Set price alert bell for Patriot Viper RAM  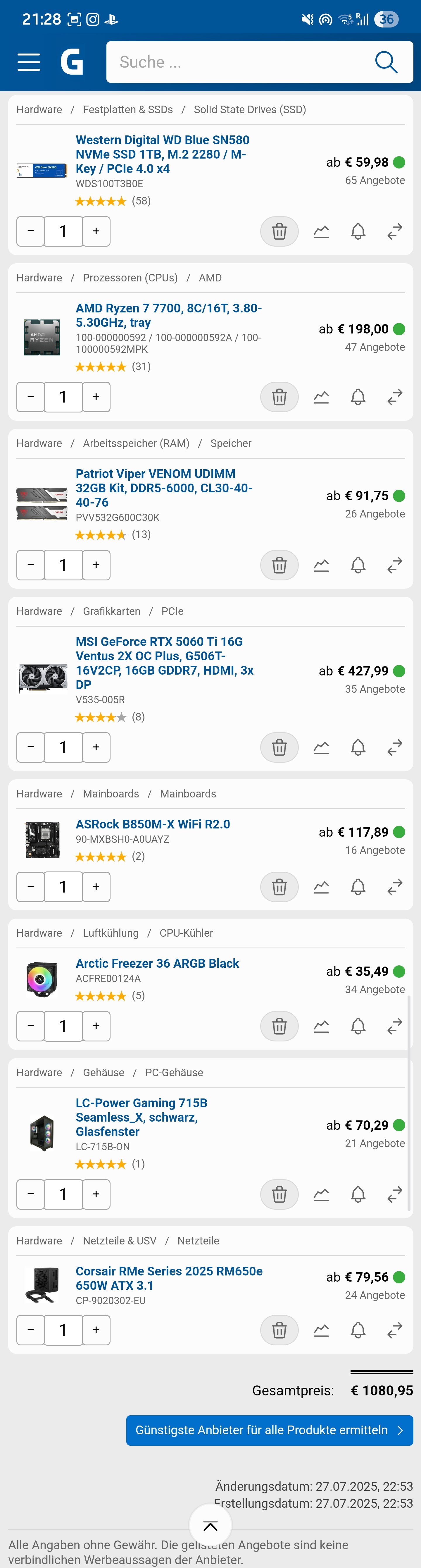coord(358,565)
